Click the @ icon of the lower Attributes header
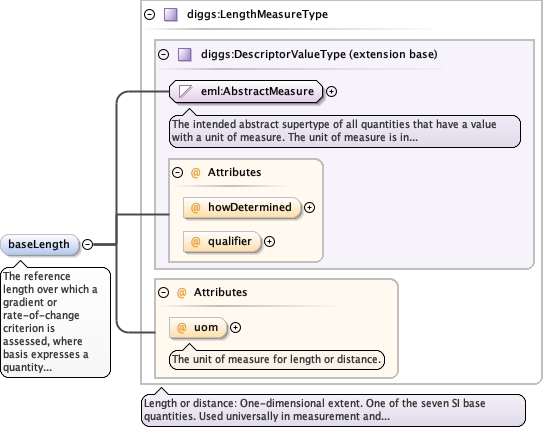 coord(181,293)
